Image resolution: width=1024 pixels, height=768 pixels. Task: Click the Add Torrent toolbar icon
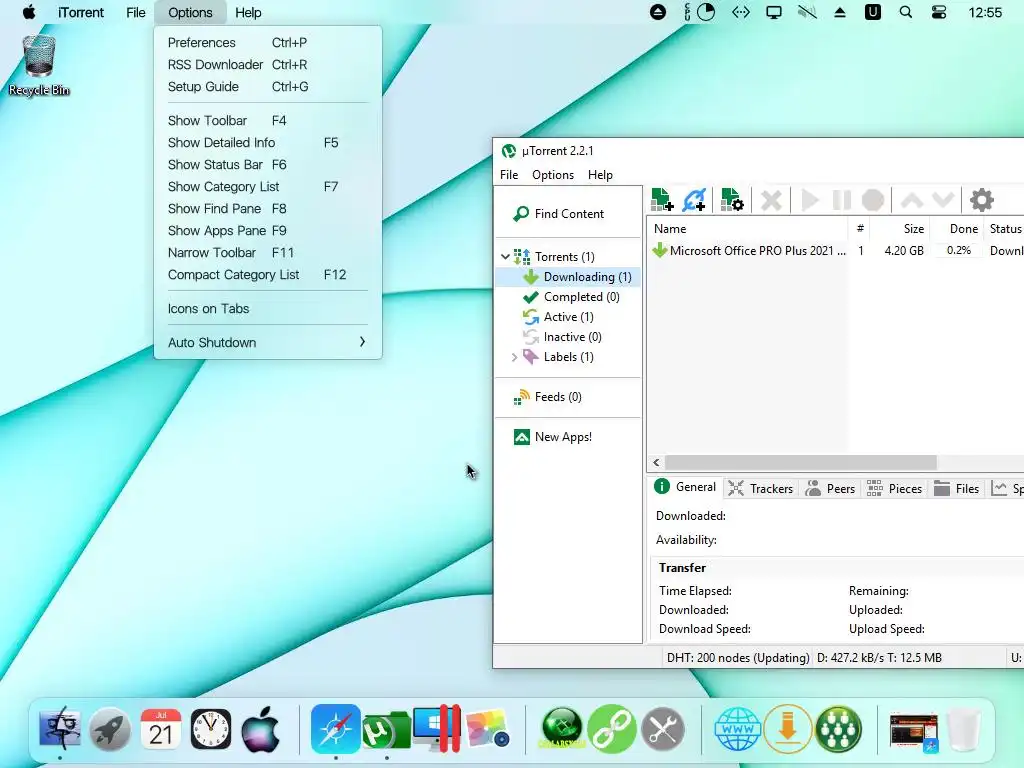click(662, 200)
